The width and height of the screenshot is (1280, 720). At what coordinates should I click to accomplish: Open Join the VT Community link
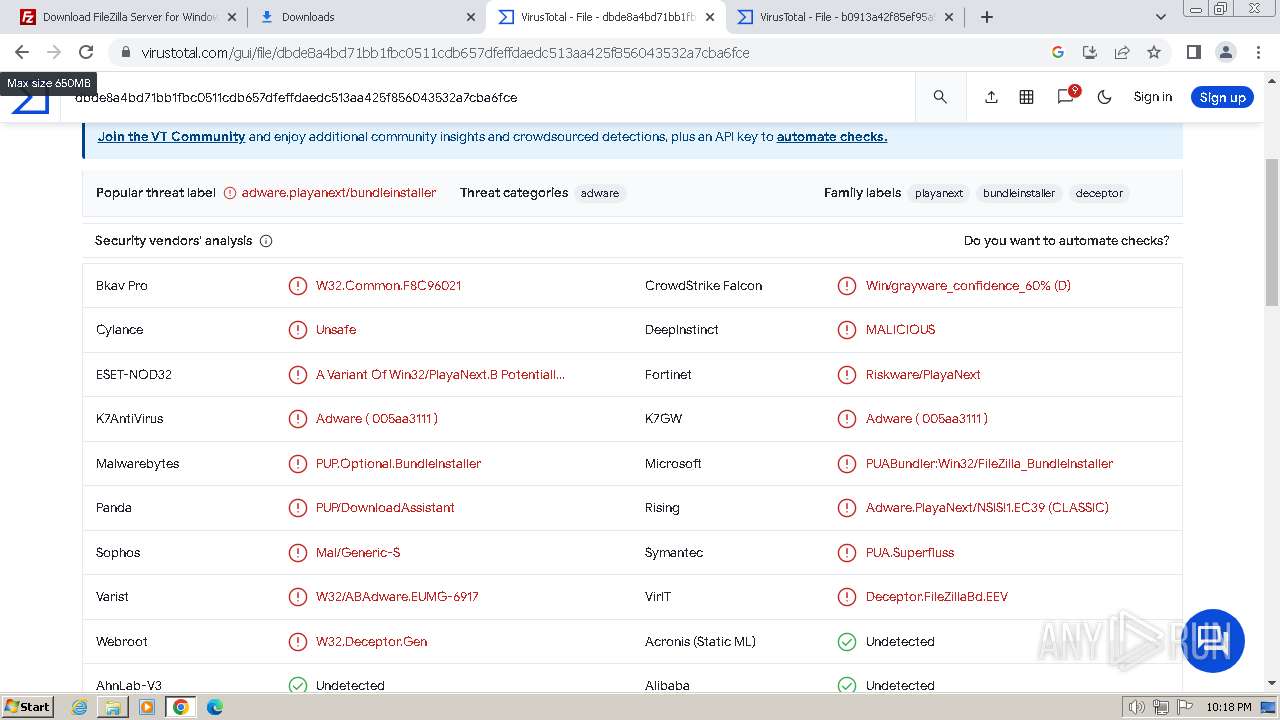pyautogui.click(x=171, y=137)
